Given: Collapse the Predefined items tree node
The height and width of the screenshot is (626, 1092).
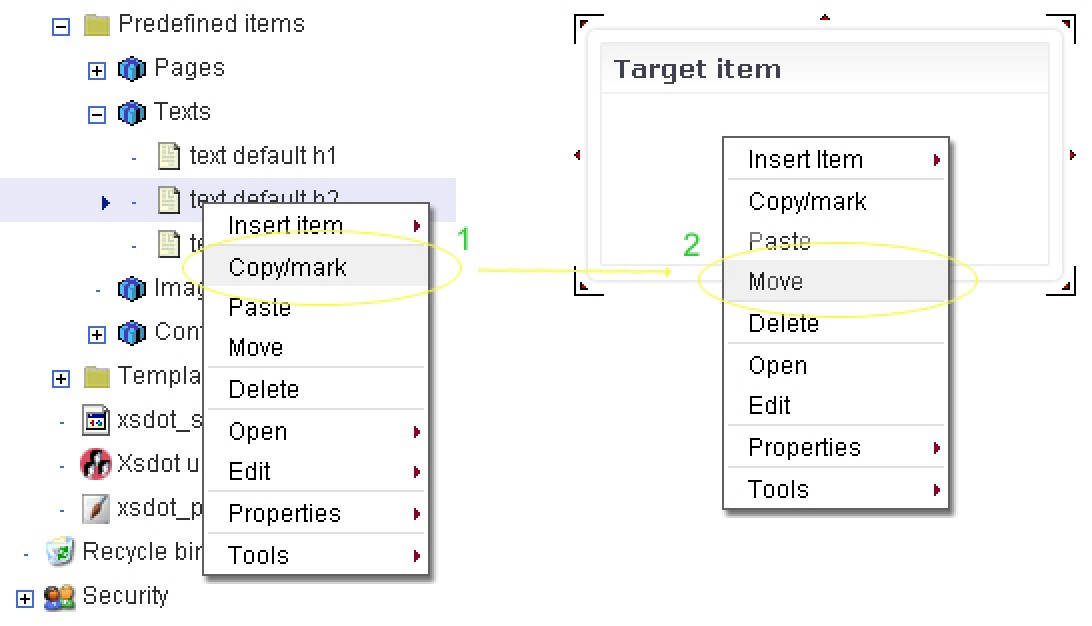Looking at the screenshot, I should click(x=61, y=26).
